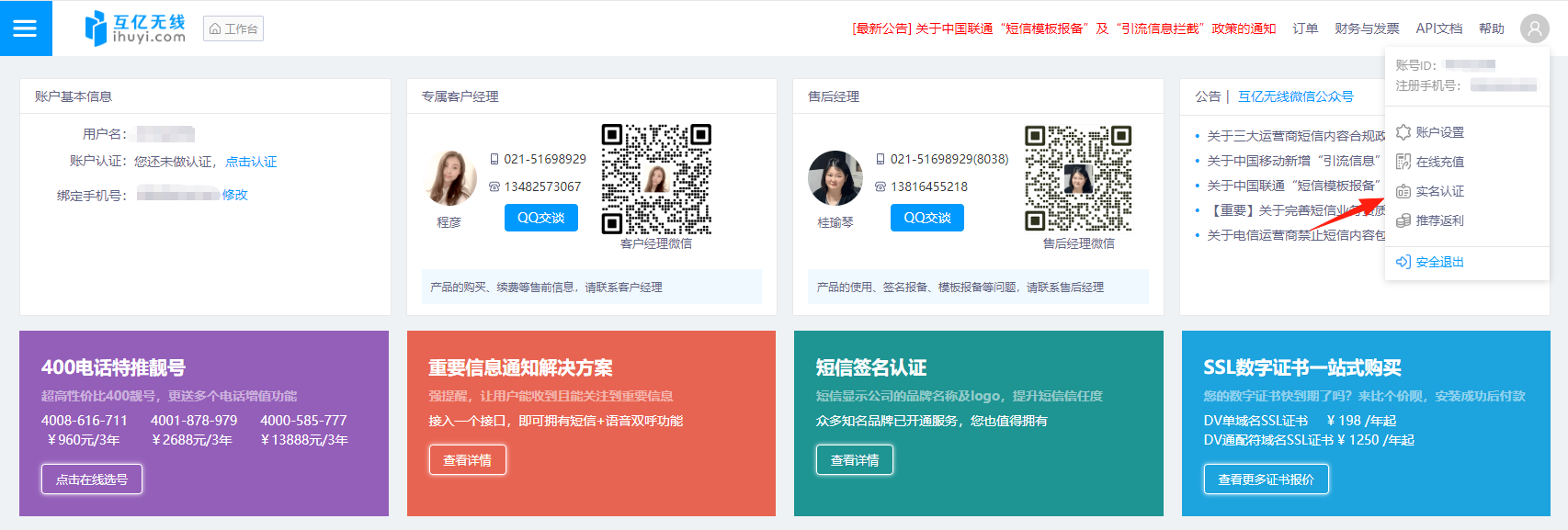Viewport: 1568px width, 530px height.
Task: Click the 推荐返利 referral icon
Action: pyautogui.click(x=1403, y=220)
